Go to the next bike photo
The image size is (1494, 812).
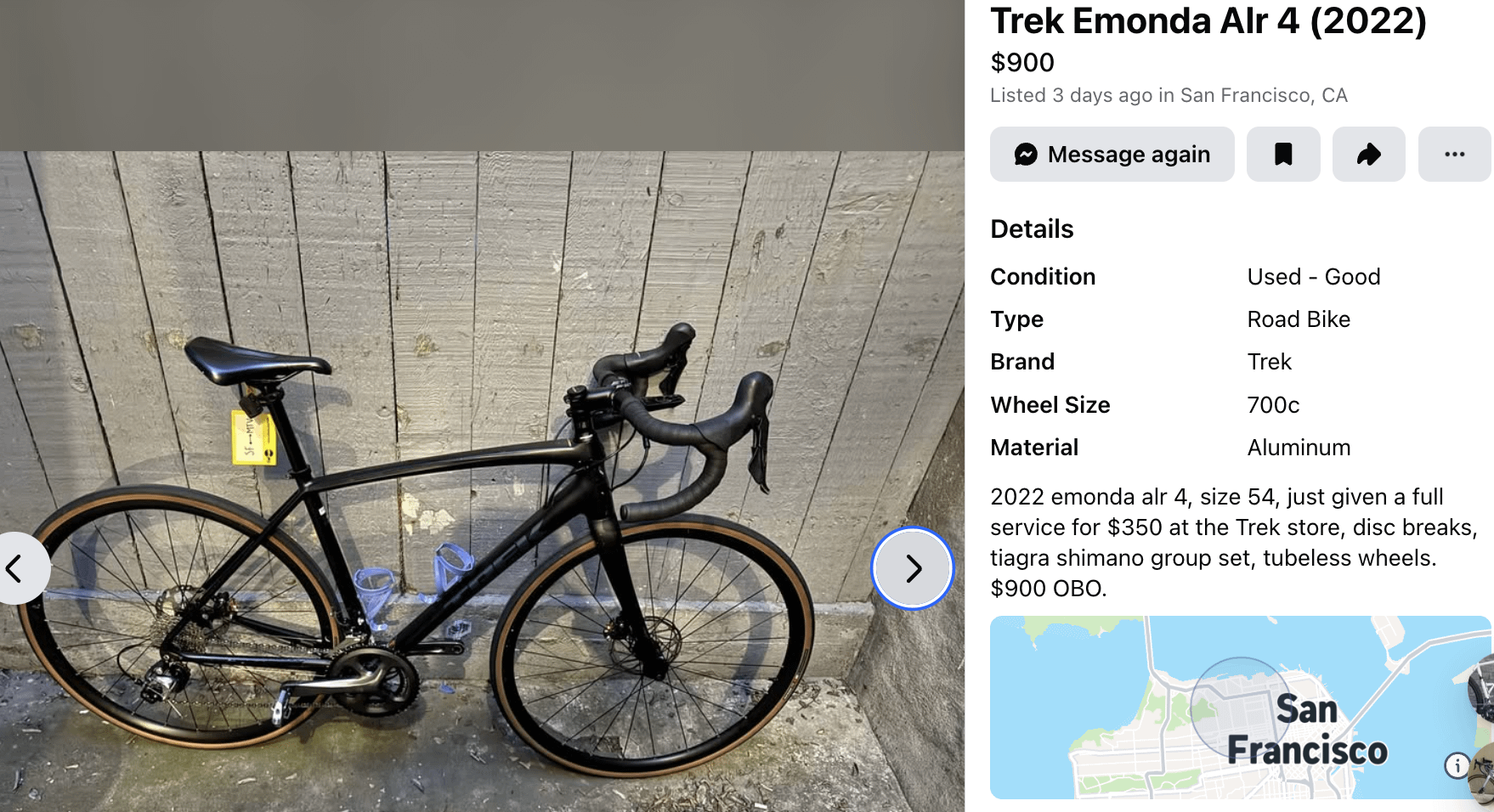coord(913,568)
